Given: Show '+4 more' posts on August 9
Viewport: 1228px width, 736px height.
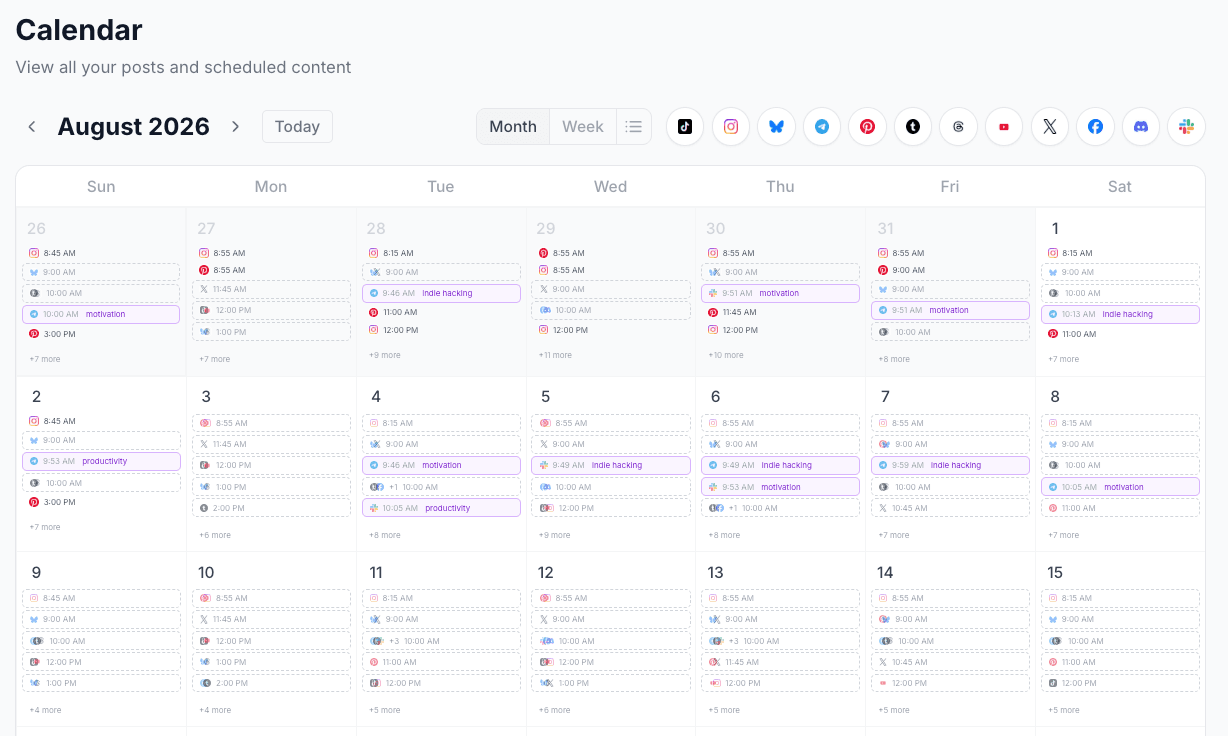Looking at the screenshot, I should (x=45, y=710).
